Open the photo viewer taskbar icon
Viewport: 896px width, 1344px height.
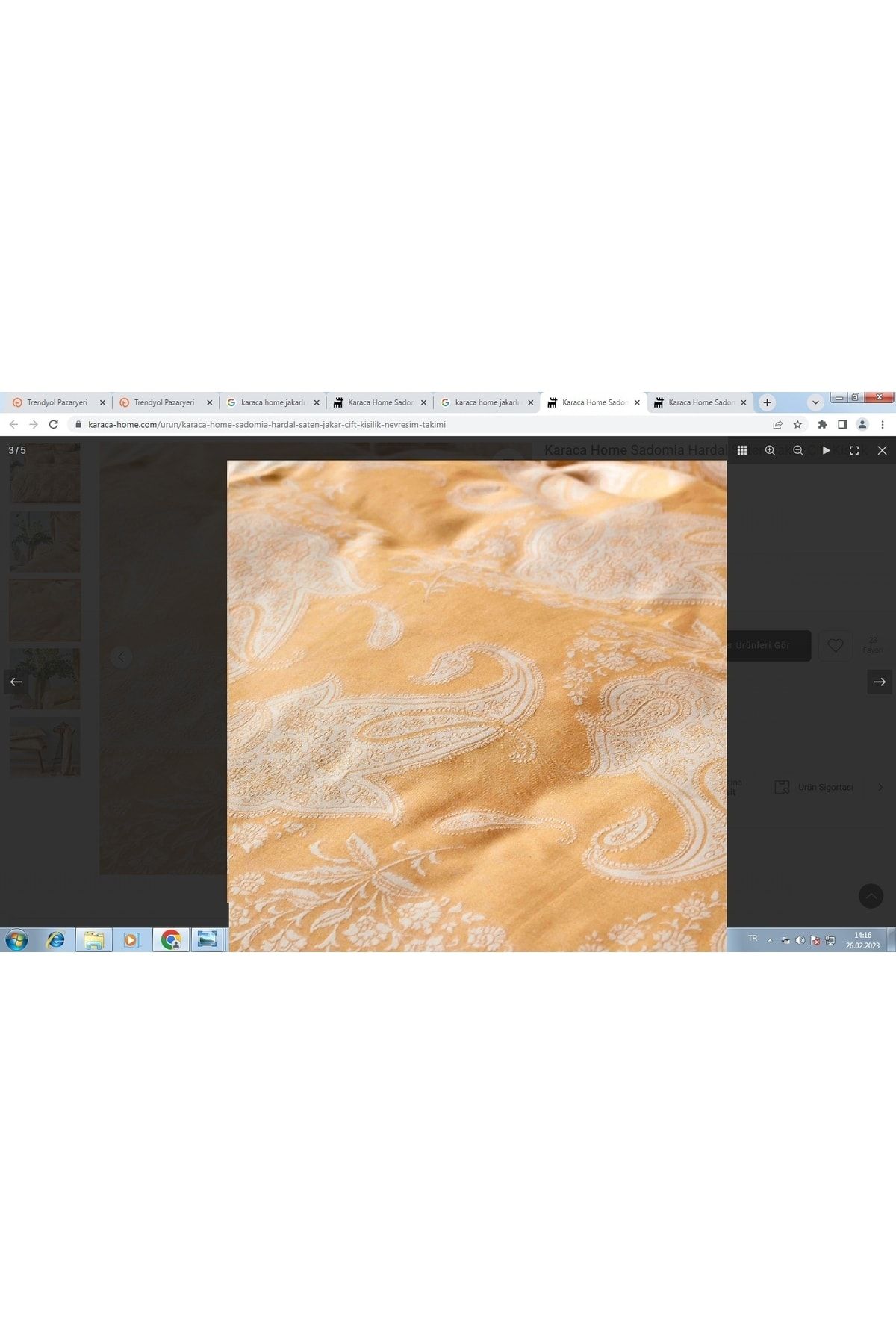tap(208, 939)
